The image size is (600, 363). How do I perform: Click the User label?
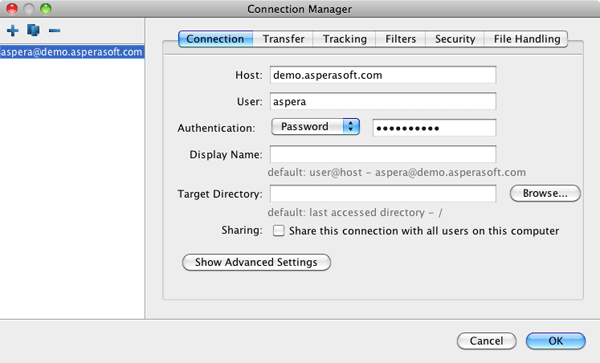click(249, 102)
